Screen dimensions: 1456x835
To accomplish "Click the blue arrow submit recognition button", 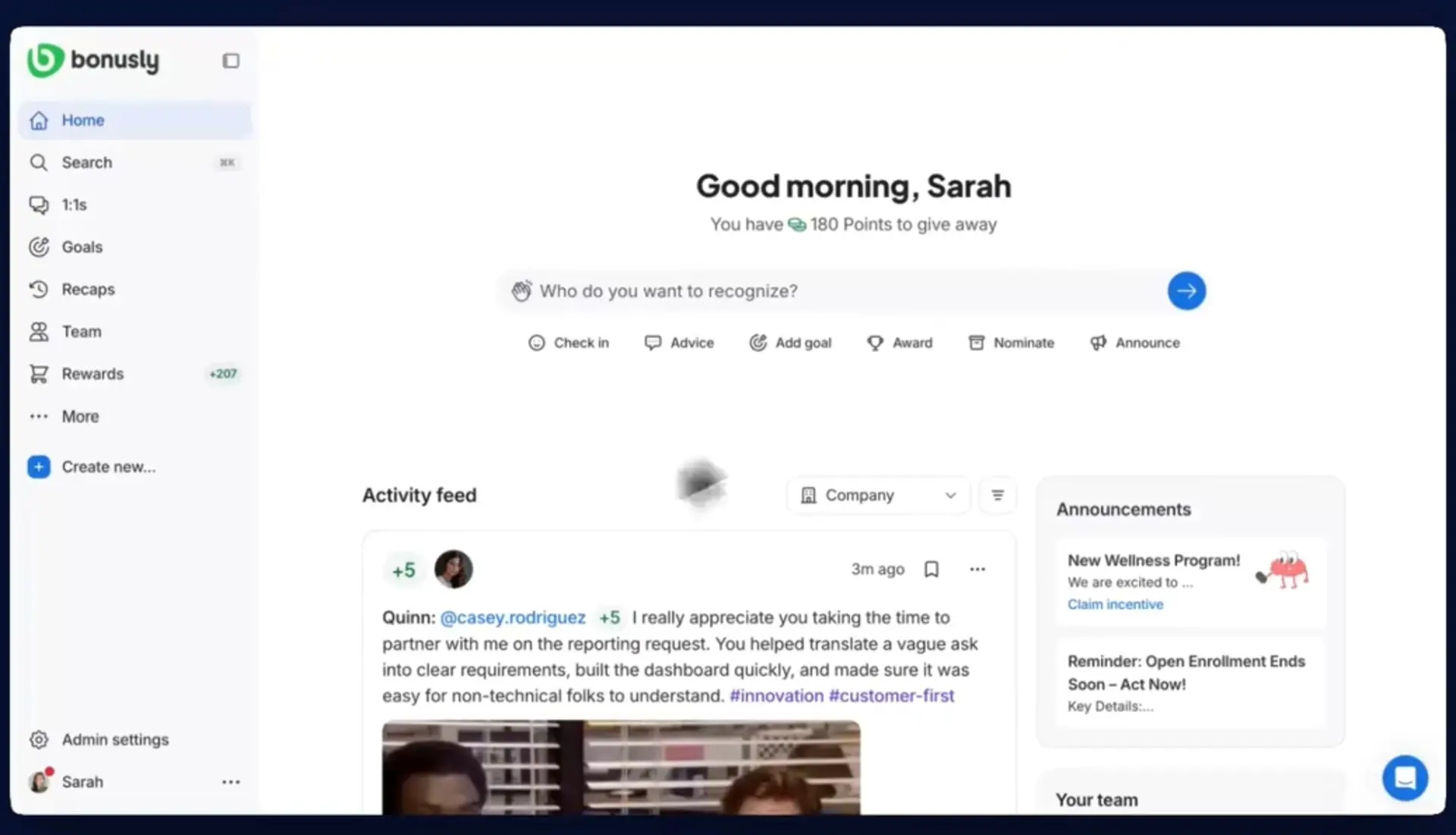I will (x=1186, y=290).
